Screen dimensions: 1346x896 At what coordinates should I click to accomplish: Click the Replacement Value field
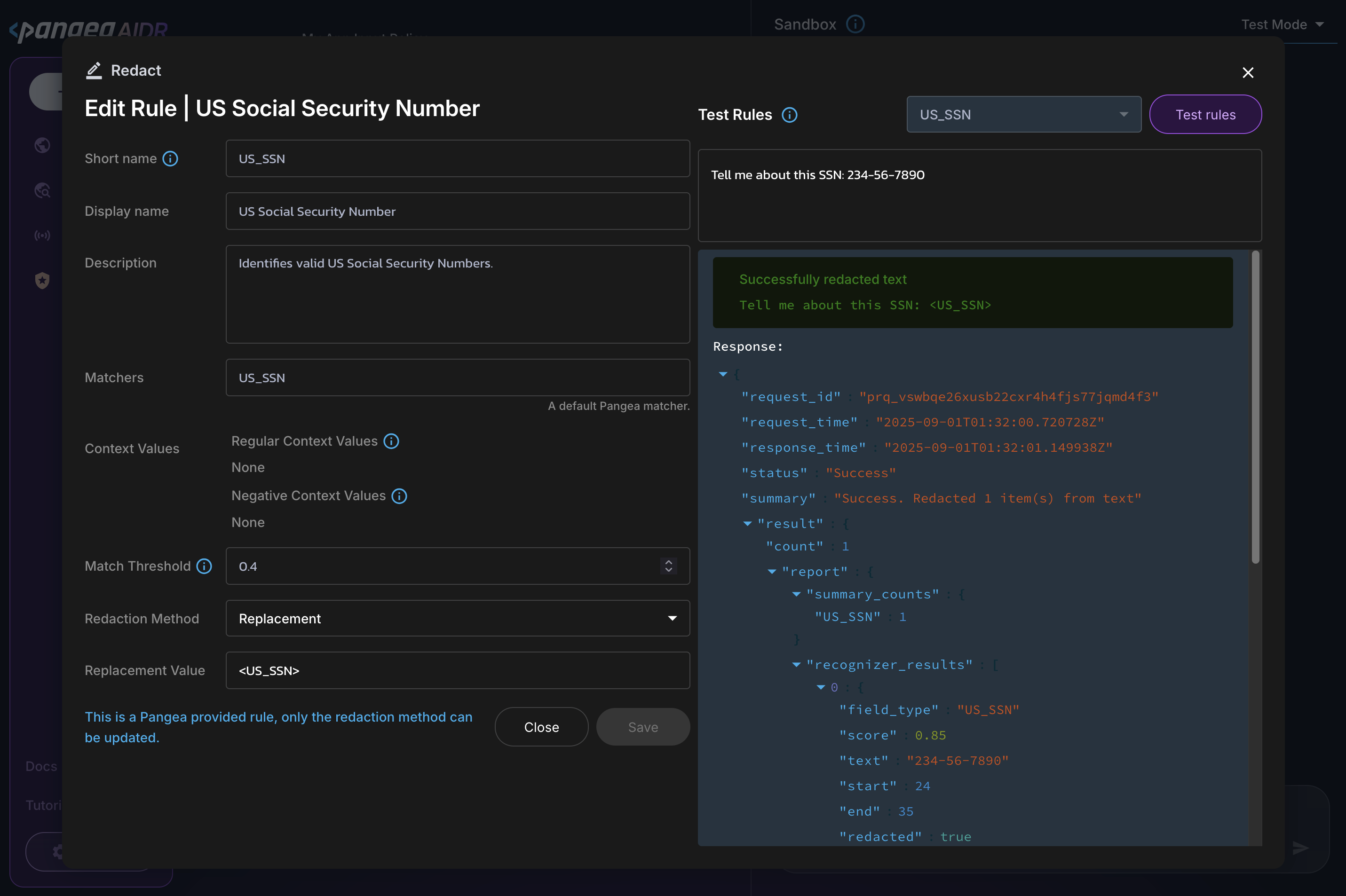(x=458, y=670)
